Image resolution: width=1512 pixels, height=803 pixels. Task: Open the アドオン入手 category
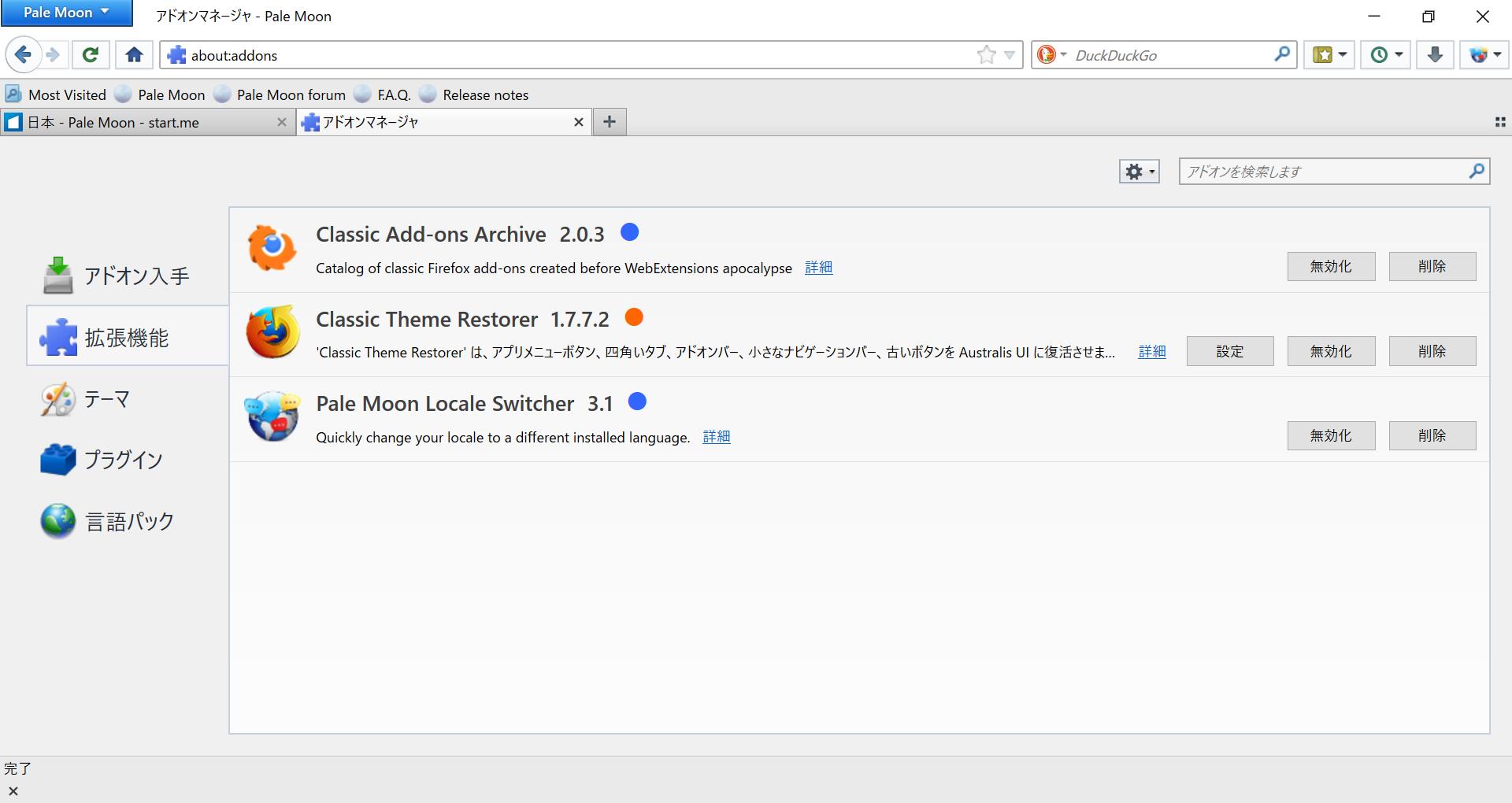tap(128, 276)
